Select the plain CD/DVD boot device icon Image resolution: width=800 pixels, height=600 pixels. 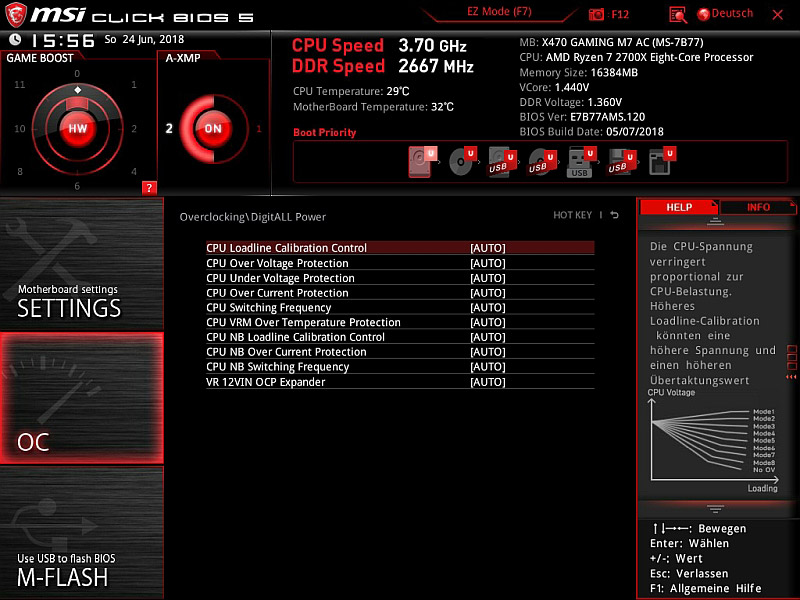click(x=462, y=162)
